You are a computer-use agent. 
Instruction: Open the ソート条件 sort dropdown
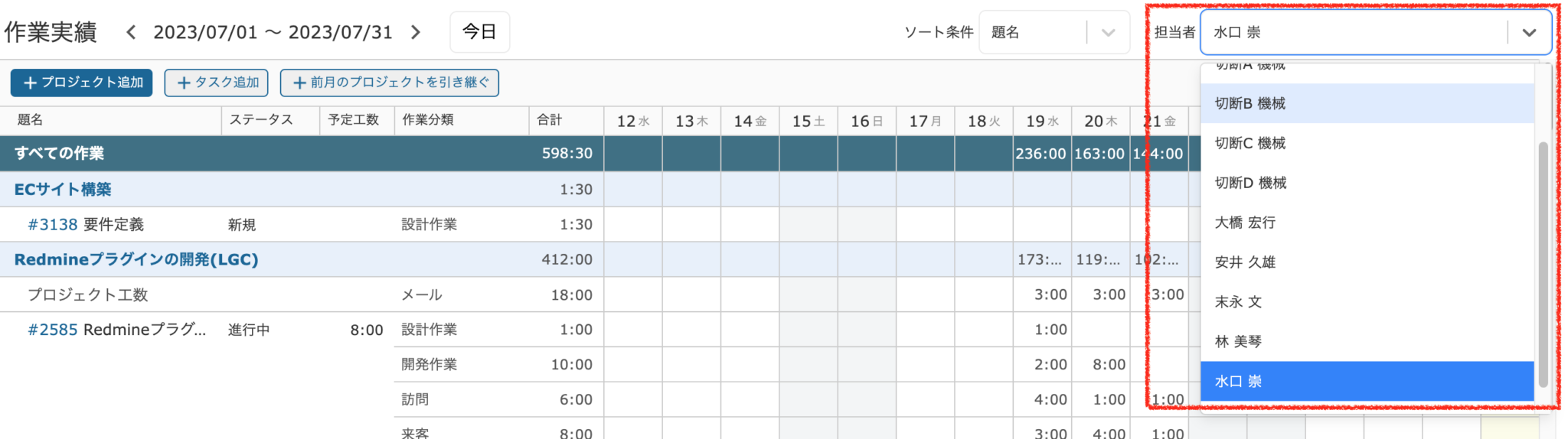pos(1053,32)
